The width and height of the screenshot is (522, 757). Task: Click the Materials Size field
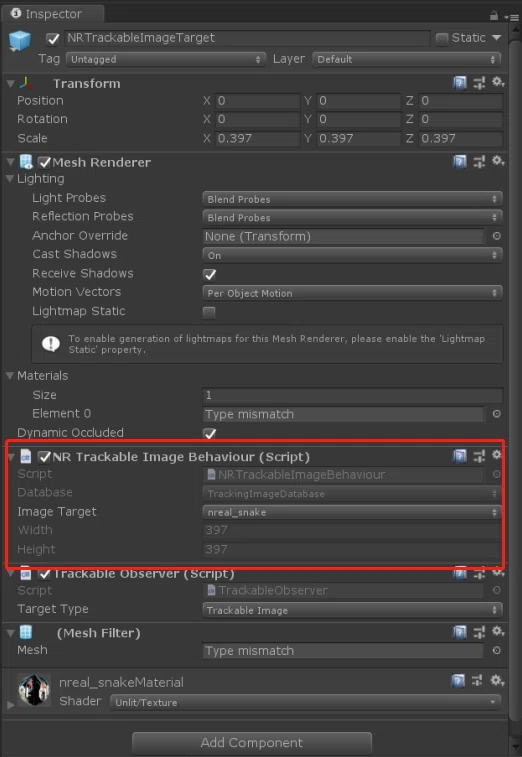point(352,395)
